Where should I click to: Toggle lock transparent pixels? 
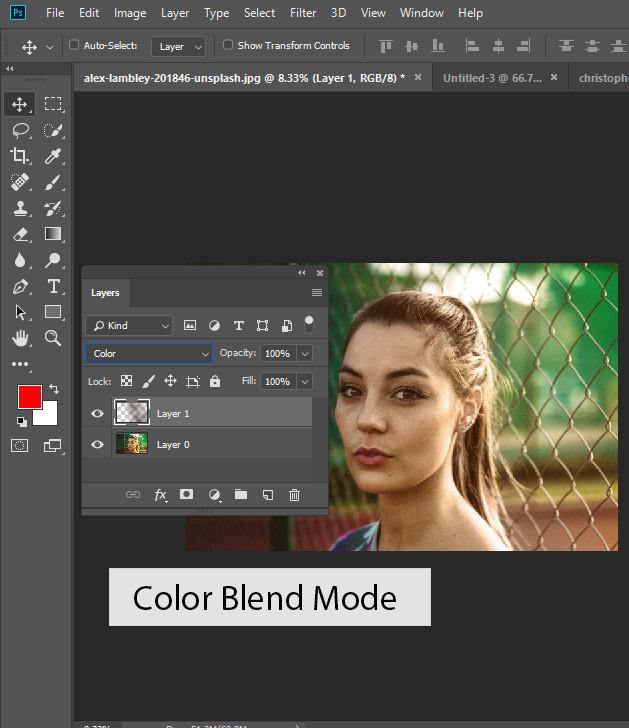(126, 381)
